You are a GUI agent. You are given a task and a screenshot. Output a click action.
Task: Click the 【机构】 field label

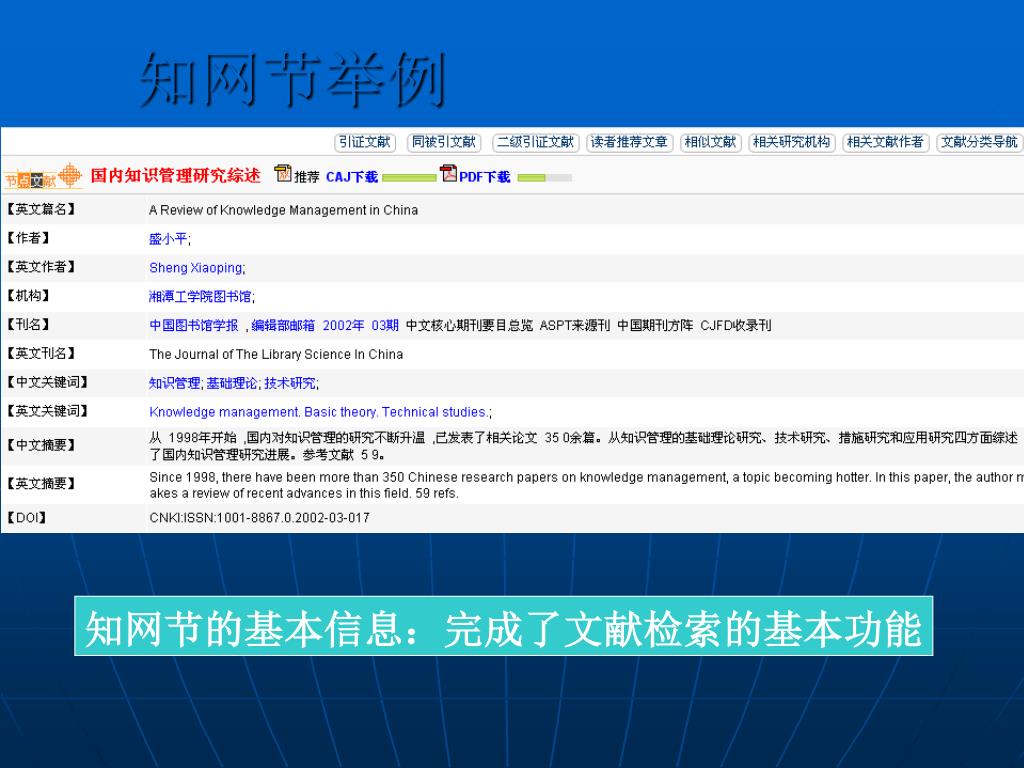click(28, 296)
